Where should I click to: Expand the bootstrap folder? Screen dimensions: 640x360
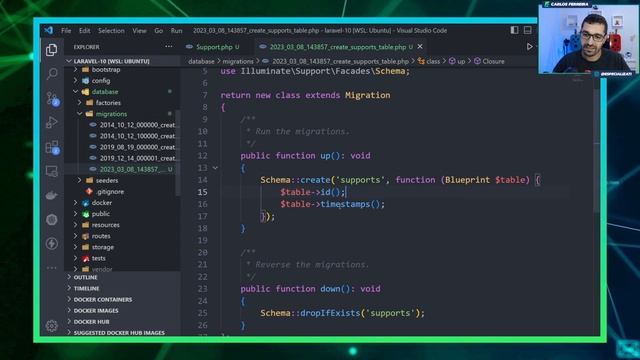(x=106, y=70)
